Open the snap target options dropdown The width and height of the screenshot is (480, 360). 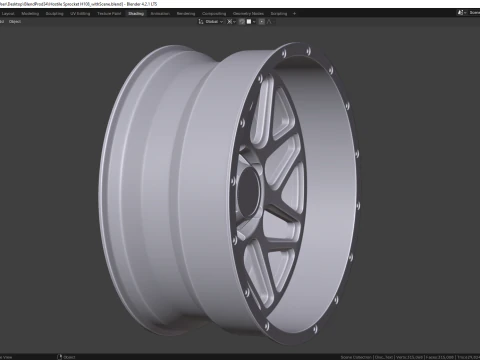251,22
